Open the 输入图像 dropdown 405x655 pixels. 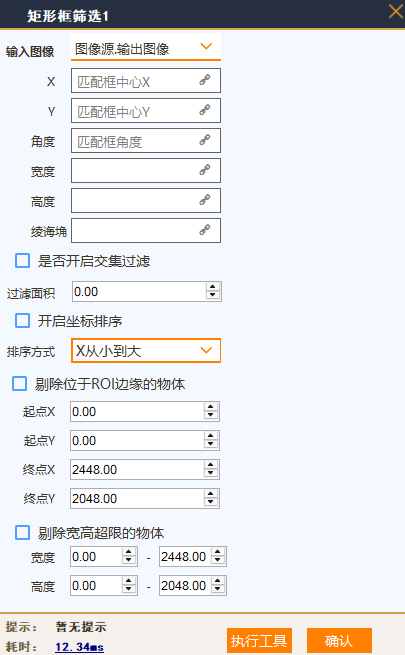(x=146, y=48)
